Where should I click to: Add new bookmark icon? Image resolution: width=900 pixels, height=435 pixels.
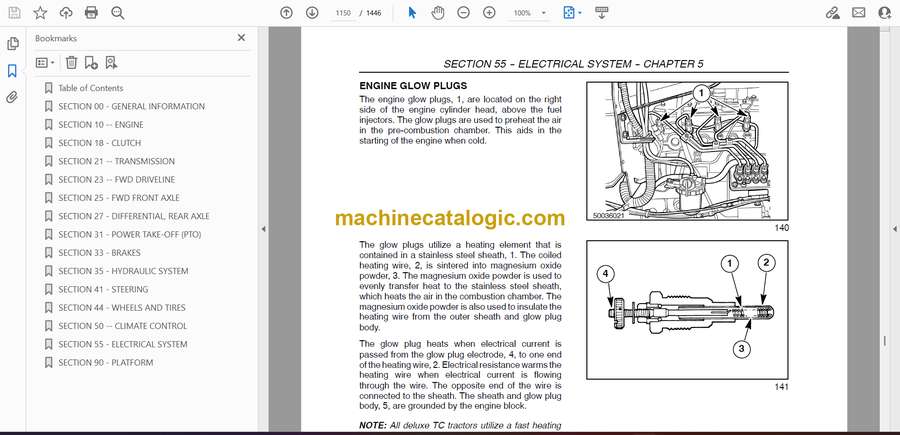coord(91,63)
